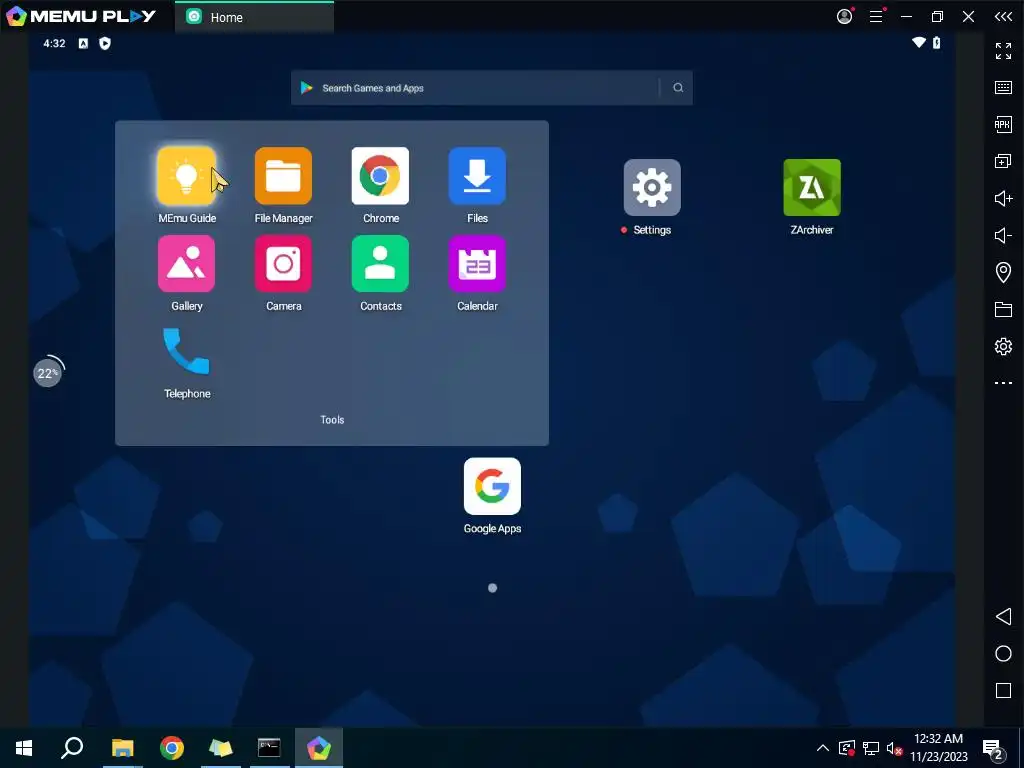Image resolution: width=1024 pixels, height=768 pixels.
Task: Install APK from the sidebar
Action: tap(1003, 124)
